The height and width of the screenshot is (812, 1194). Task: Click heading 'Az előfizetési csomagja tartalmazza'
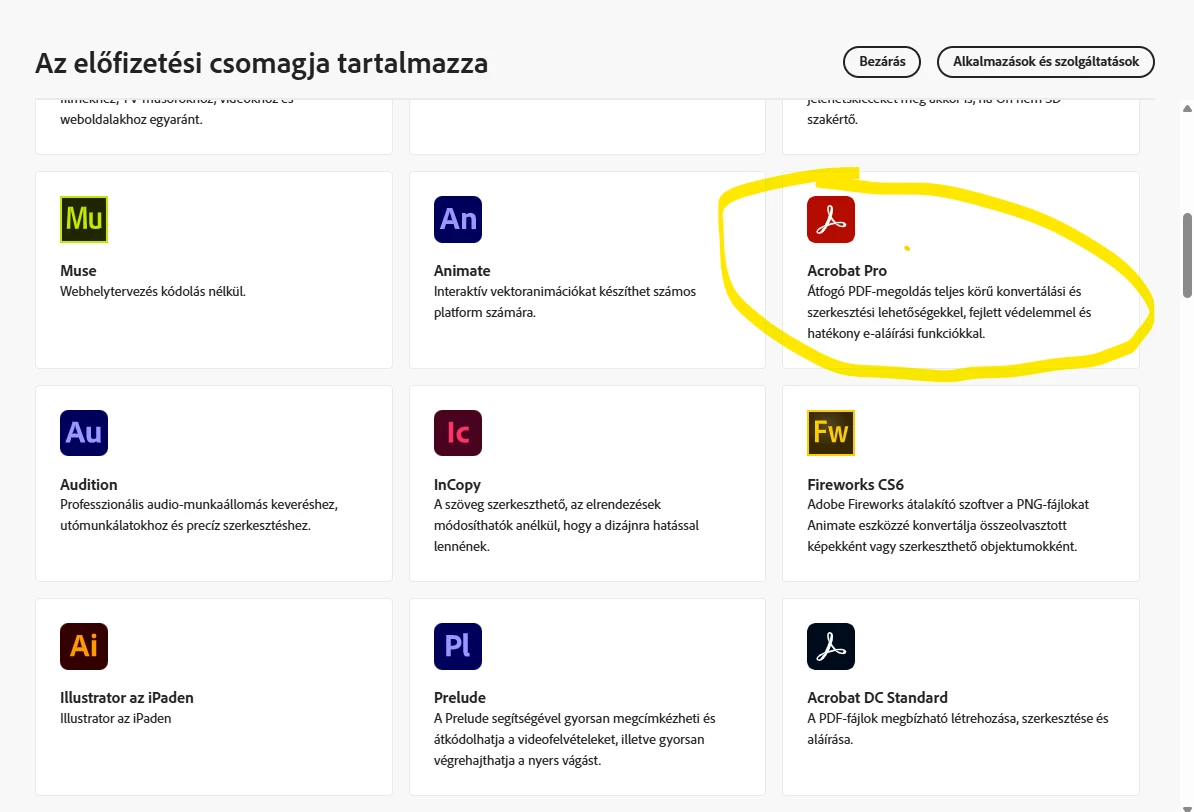261,63
